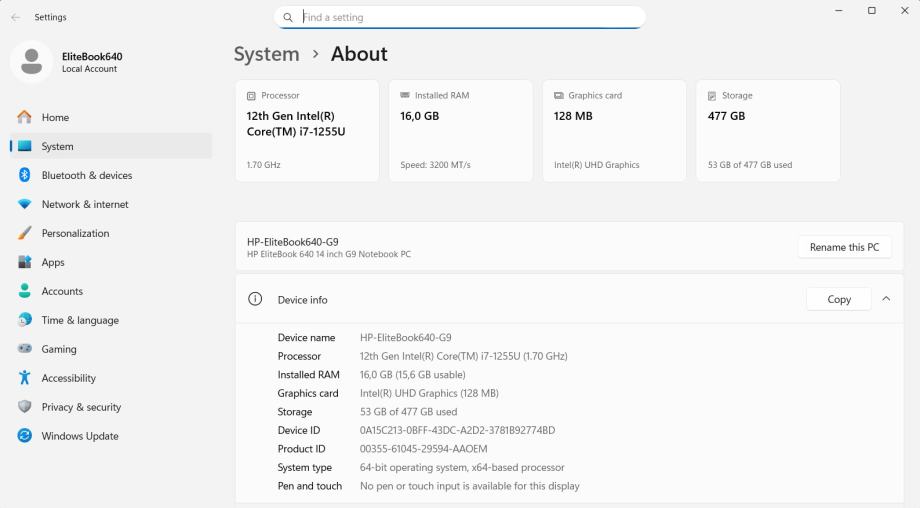Image resolution: width=920 pixels, height=508 pixels.
Task: Open Personalization via paintbrush icon
Action: [x=25, y=233]
